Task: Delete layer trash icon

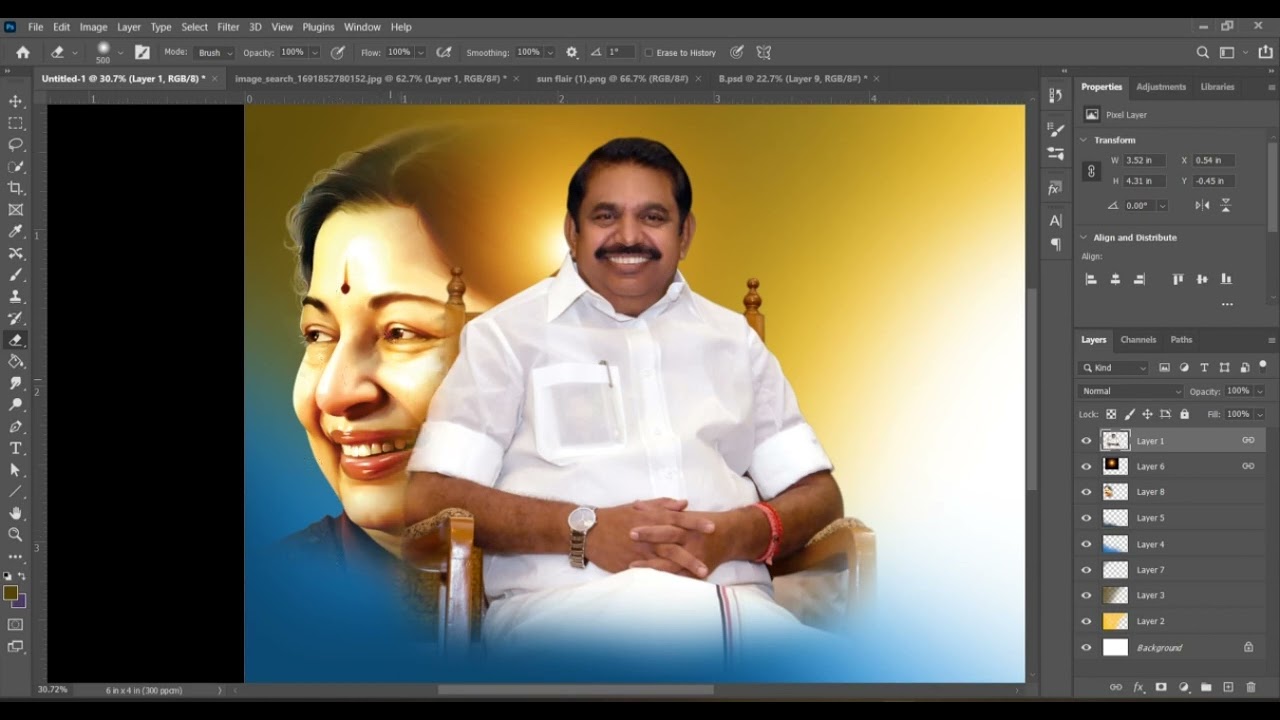Action: [1251, 687]
